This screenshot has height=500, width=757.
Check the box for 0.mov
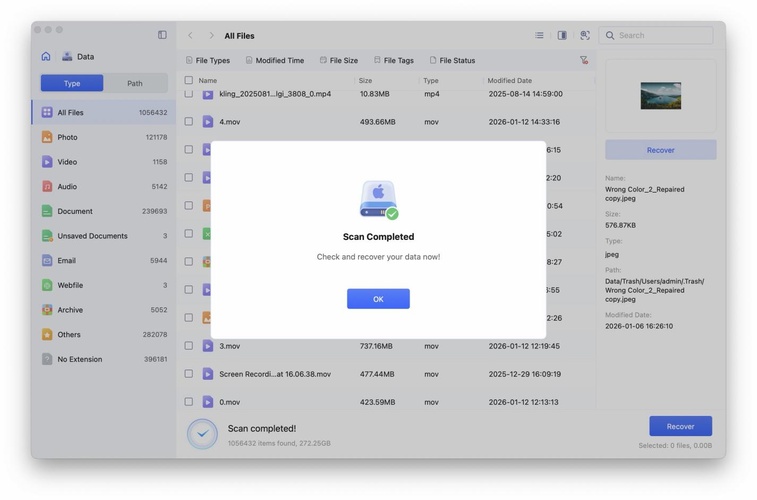coord(189,402)
